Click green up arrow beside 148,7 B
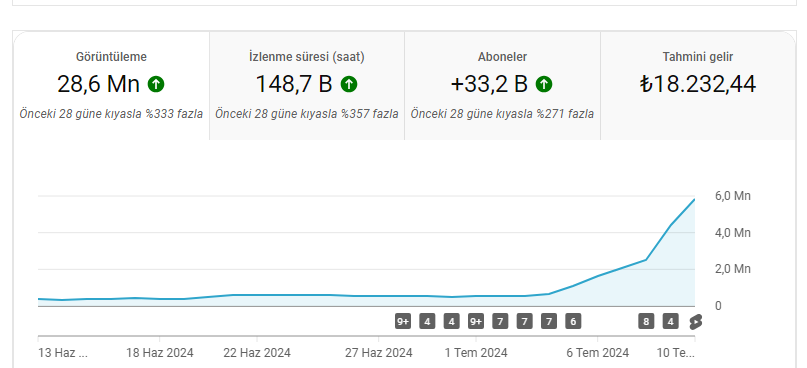Viewport: 807px width, 368px height. pos(349,84)
